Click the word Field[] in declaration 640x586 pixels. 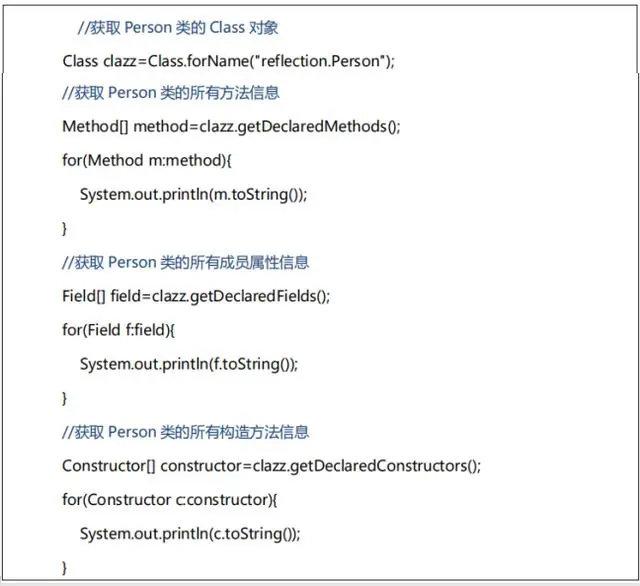pyautogui.click(x=84, y=296)
